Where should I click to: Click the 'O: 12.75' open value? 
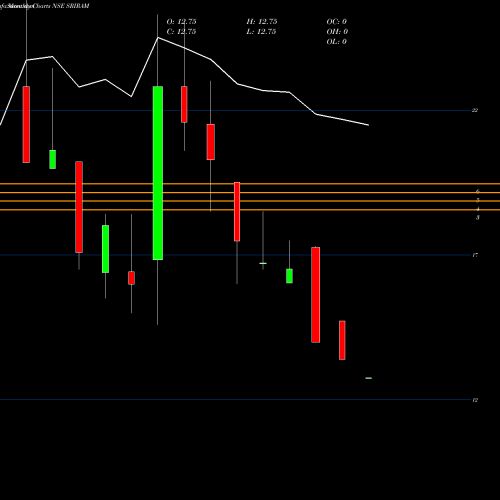[x=181, y=22]
